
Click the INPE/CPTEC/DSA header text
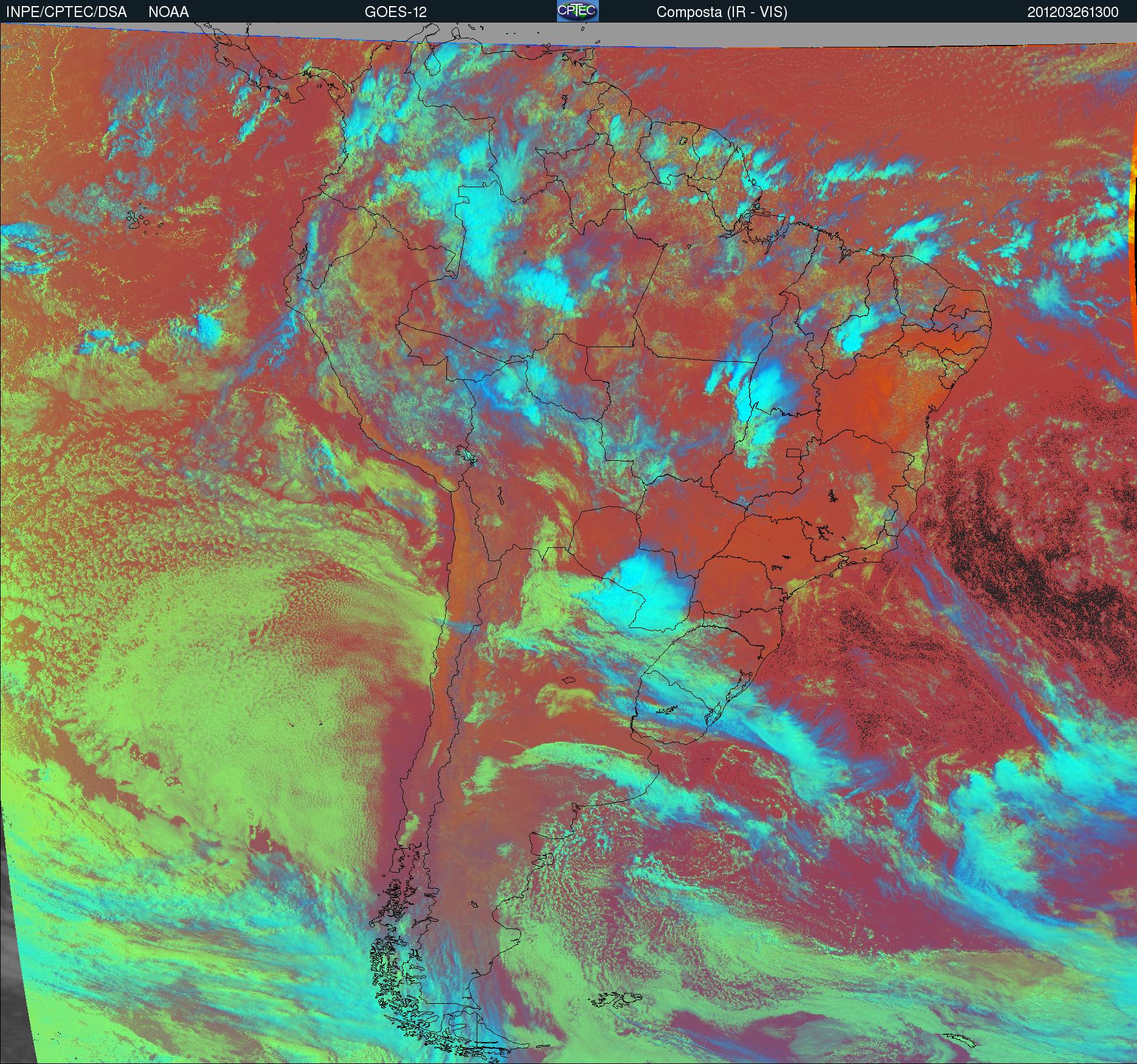[66, 12]
